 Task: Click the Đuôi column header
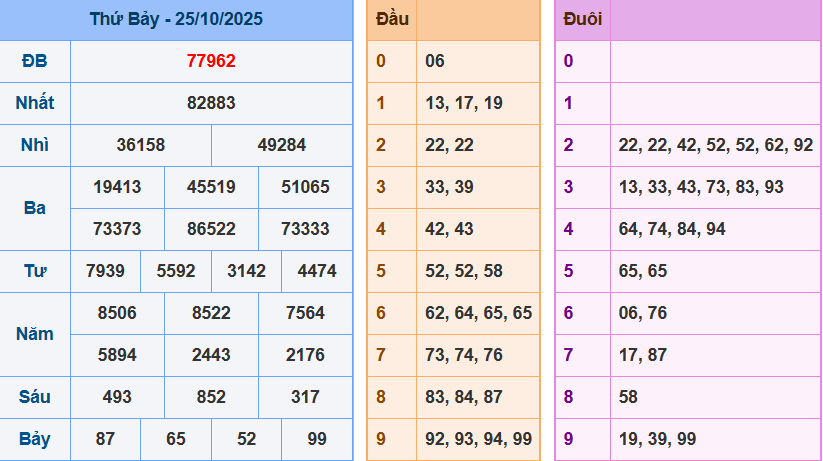coord(582,19)
